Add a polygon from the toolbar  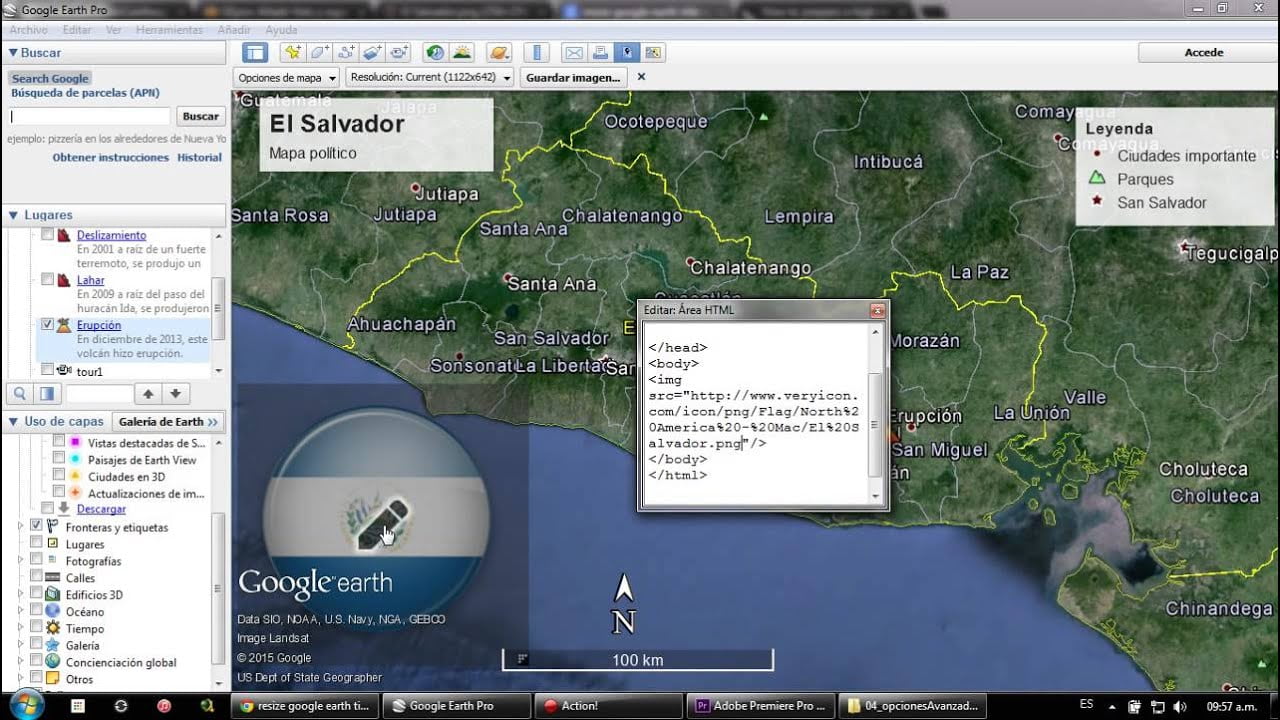pos(319,53)
